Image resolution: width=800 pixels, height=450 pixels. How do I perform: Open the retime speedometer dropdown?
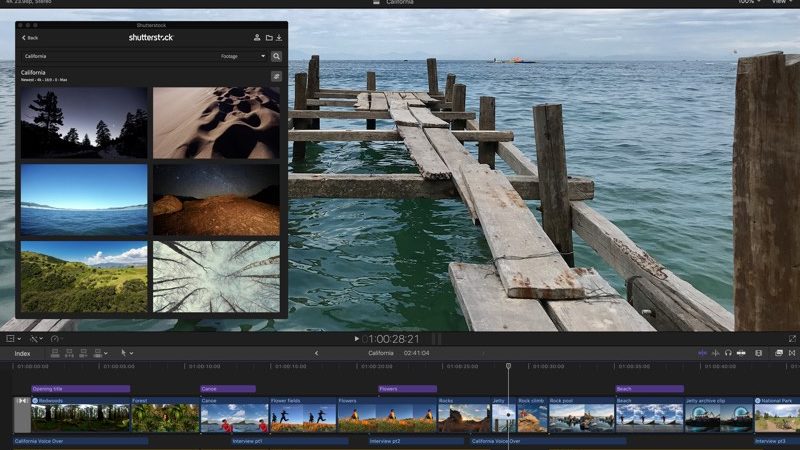coord(57,339)
